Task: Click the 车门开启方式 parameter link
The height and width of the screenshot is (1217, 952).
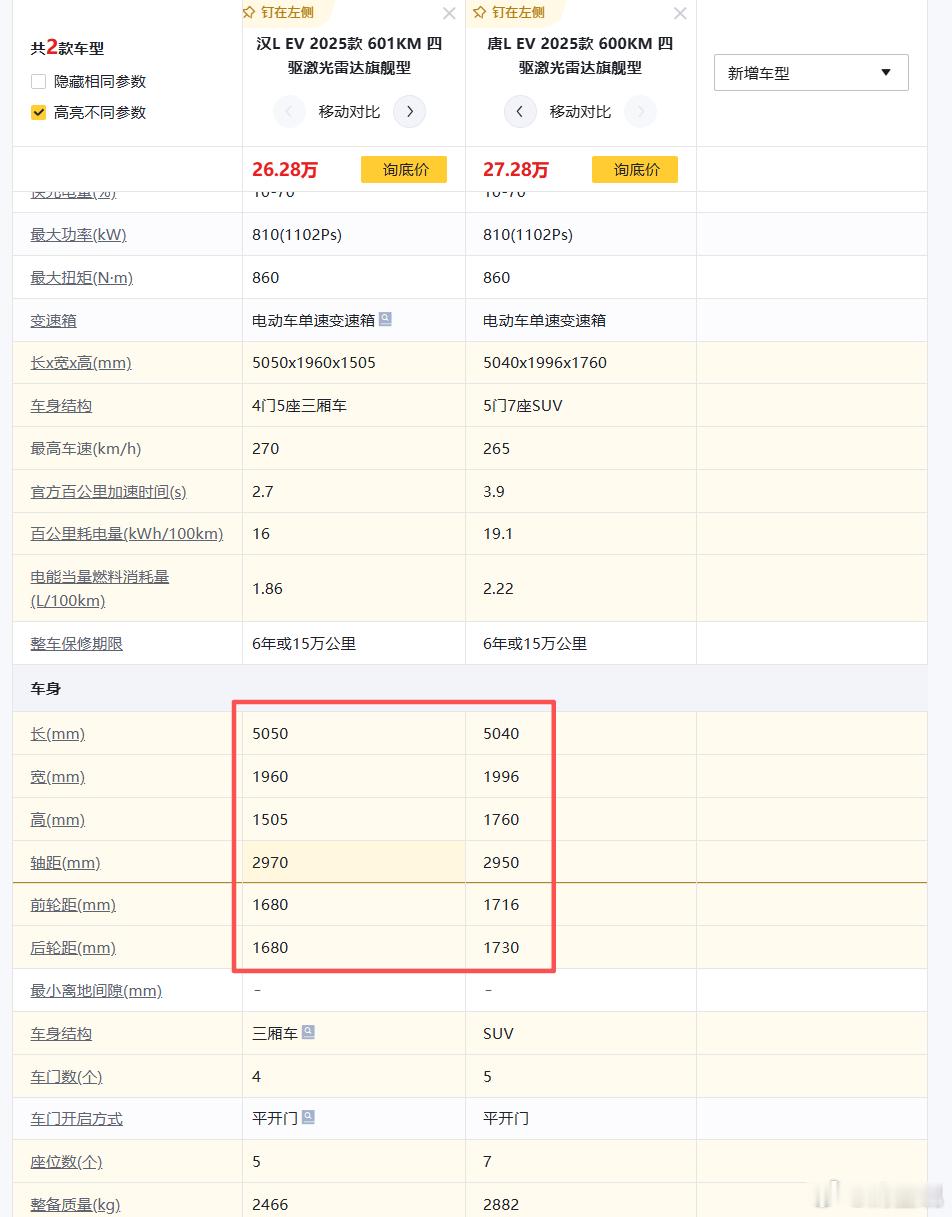Action: [x=76, y=1119]
